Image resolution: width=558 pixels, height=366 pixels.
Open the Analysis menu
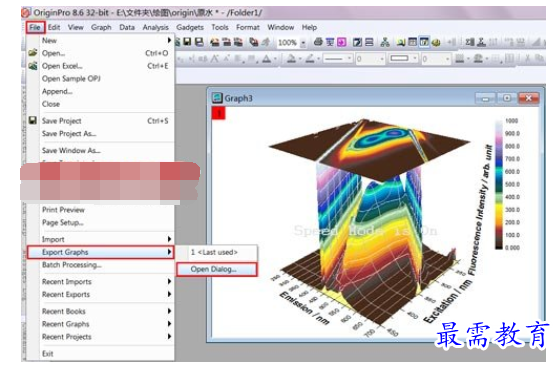[156, 27]
